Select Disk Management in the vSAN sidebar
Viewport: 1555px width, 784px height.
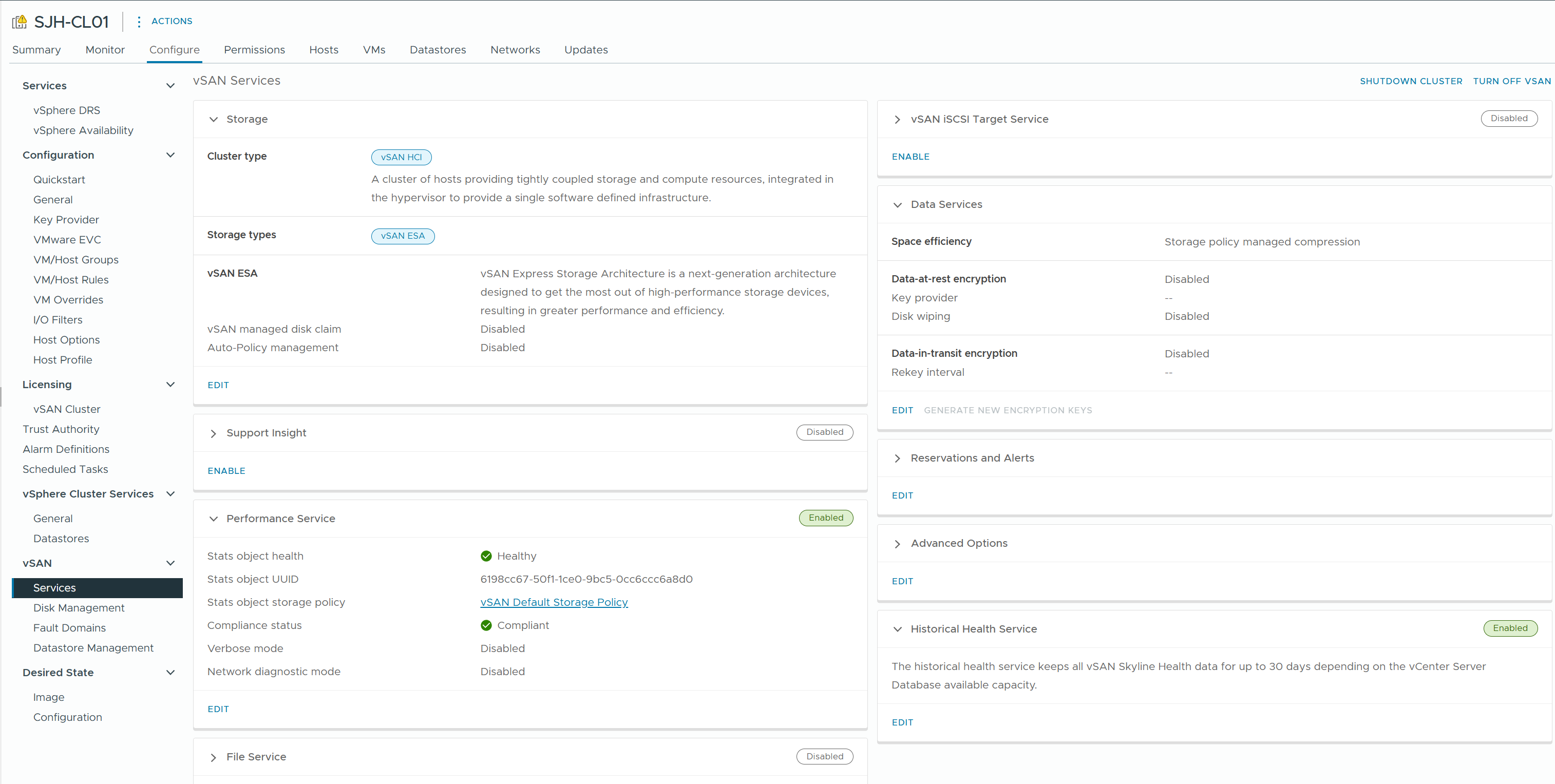coord(79,608)
